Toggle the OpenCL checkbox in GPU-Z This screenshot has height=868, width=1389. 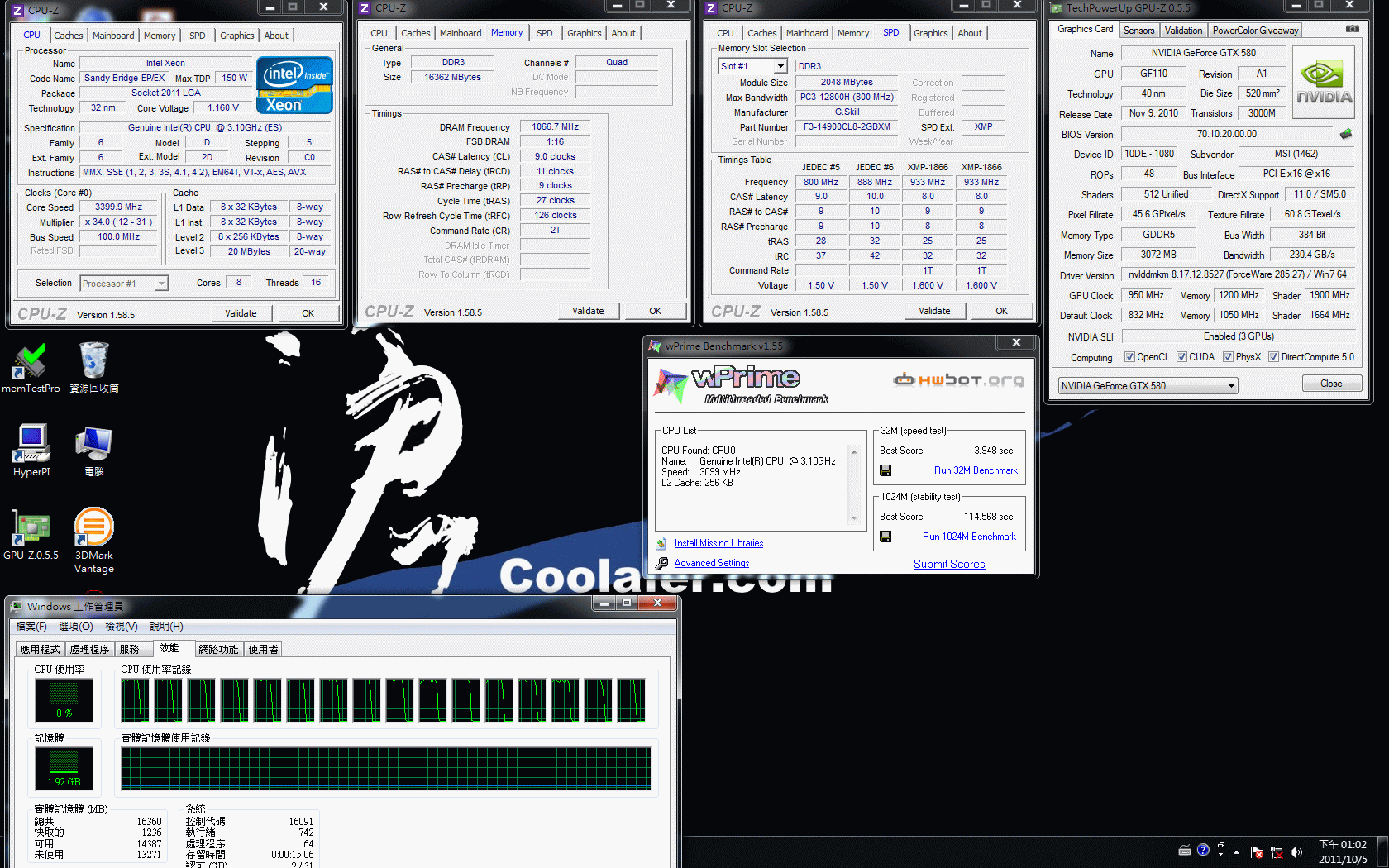[1129, 357]
